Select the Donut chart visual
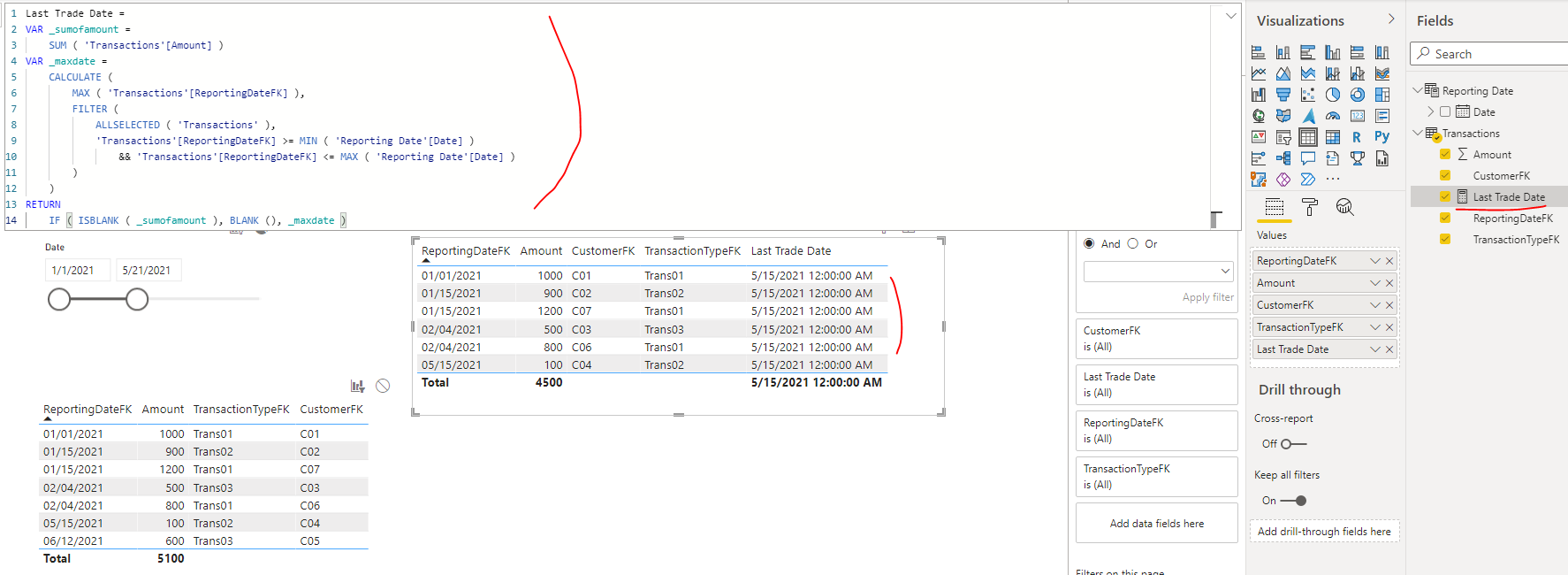The image size is (1568, 575). point(1358,95)
